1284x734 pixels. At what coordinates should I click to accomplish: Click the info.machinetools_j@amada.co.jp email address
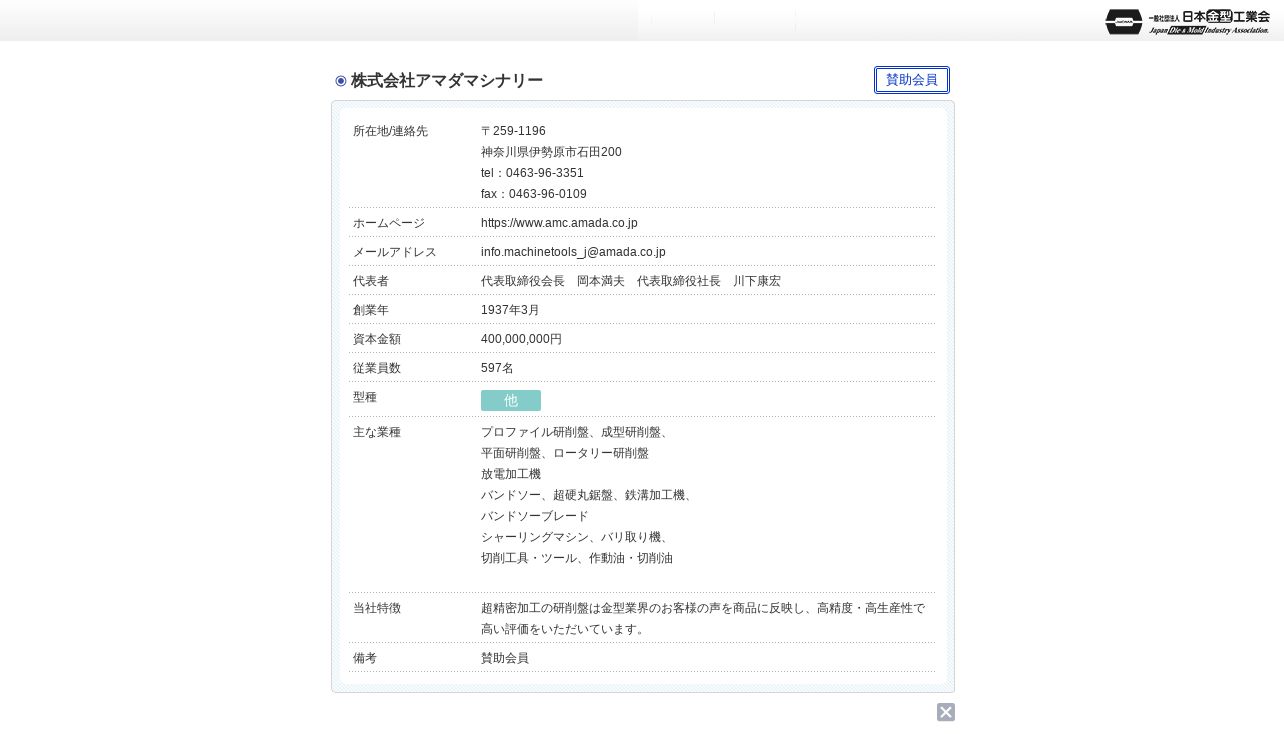(573, 252)
